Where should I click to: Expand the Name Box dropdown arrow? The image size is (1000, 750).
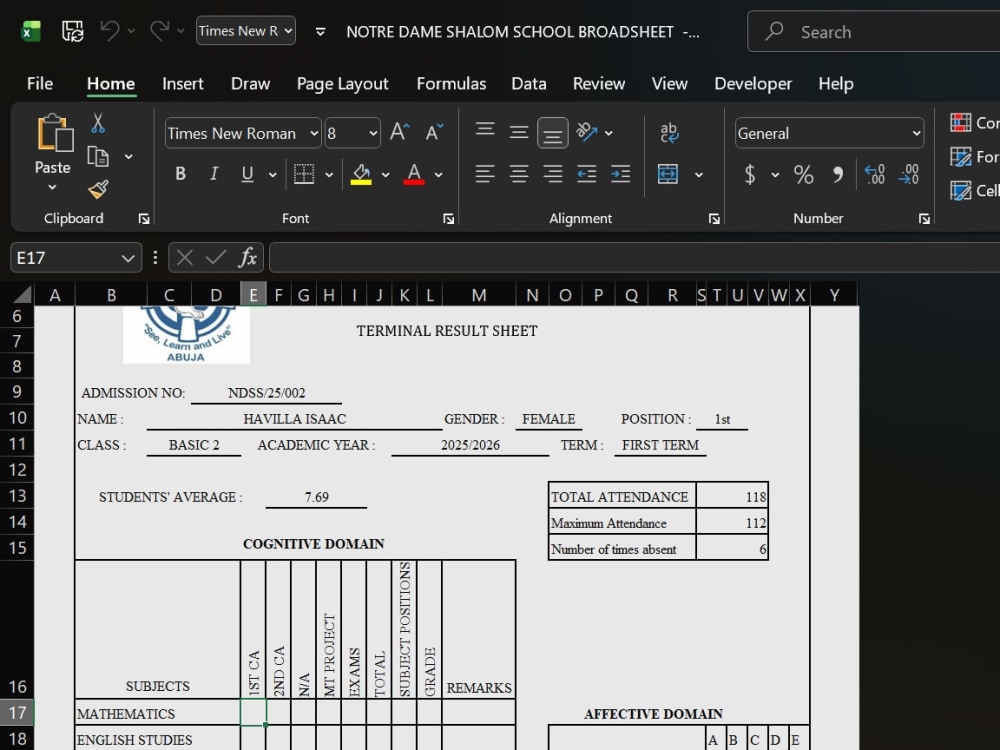128,258
